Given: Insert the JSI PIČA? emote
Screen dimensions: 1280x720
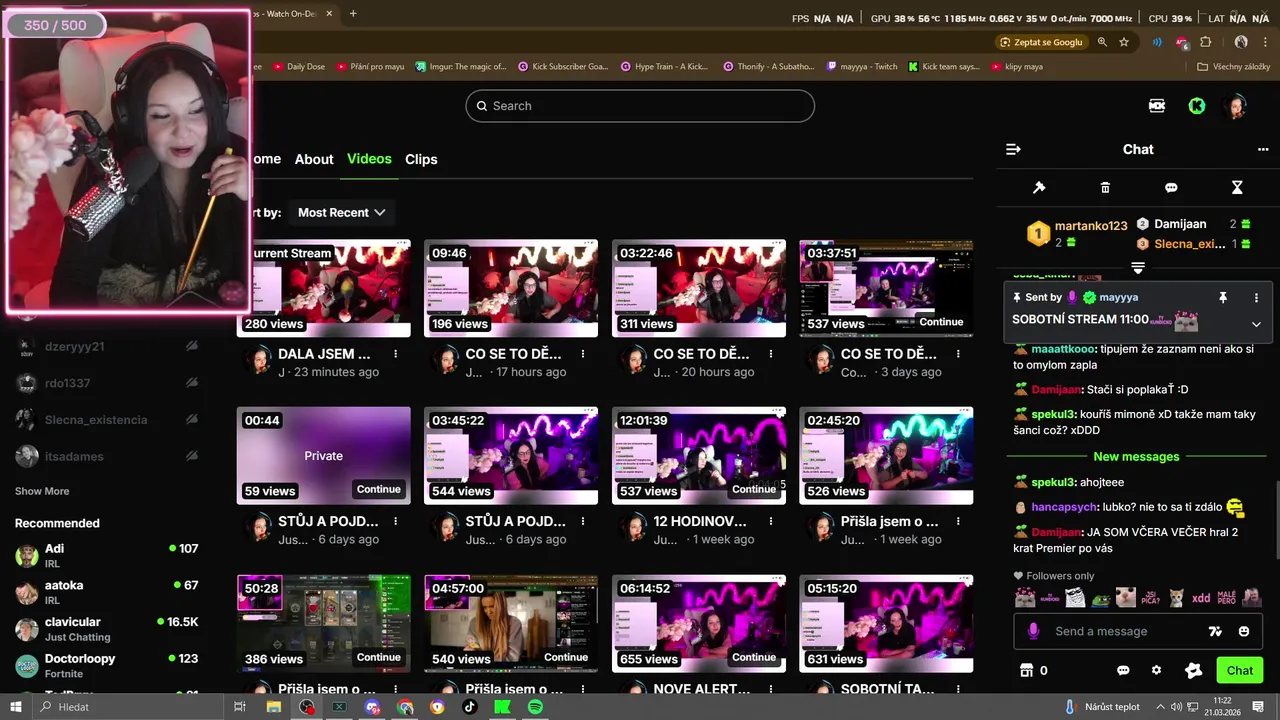Looking at the screenshot, I should tap(1151, 598).
